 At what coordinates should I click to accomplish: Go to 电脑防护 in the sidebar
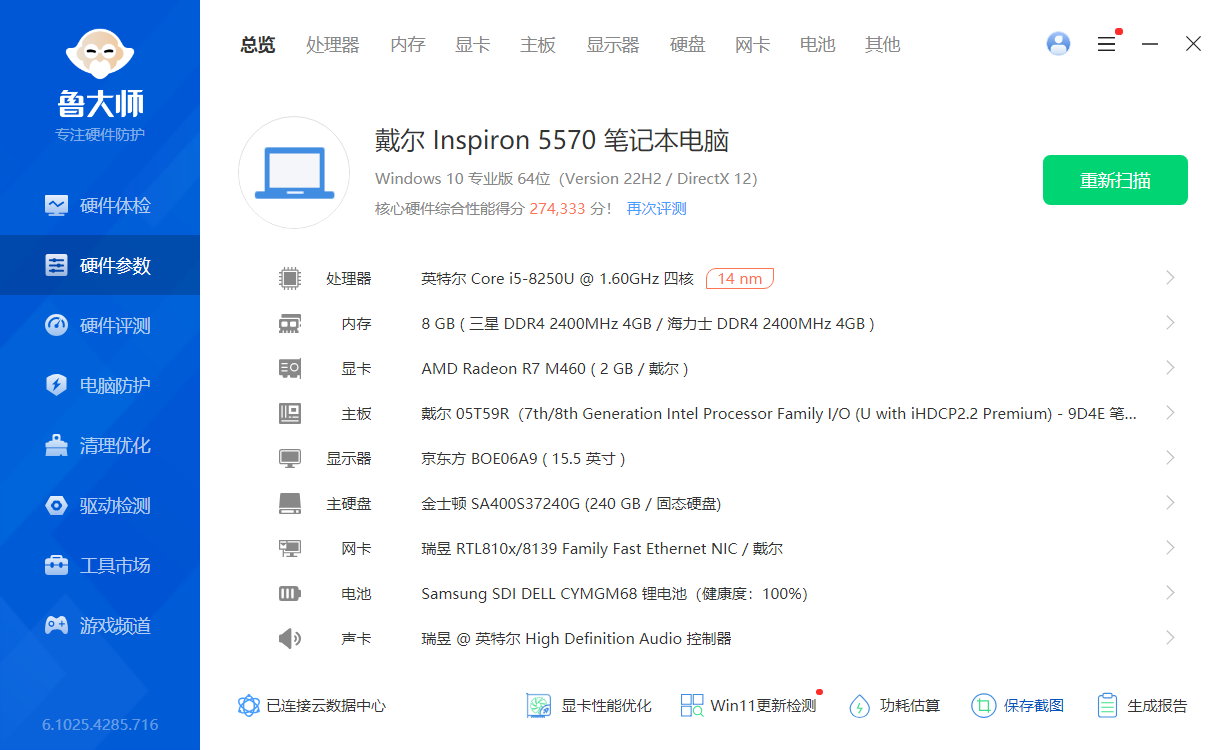coord(100,385)
